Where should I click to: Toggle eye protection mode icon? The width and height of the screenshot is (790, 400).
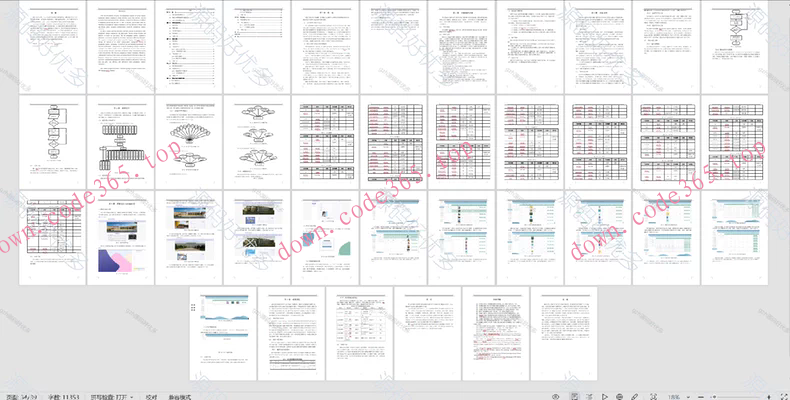point(556,397)
